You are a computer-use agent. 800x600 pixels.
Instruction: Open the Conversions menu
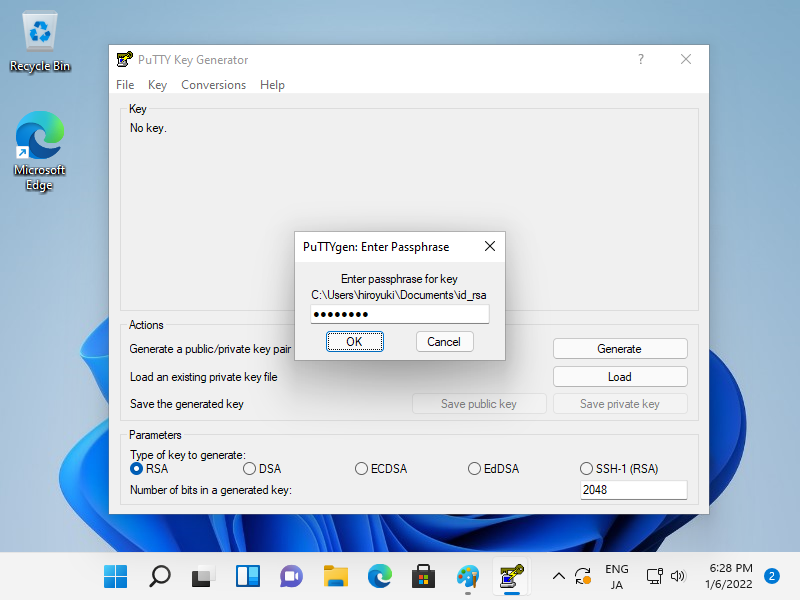tap(213, 85)
